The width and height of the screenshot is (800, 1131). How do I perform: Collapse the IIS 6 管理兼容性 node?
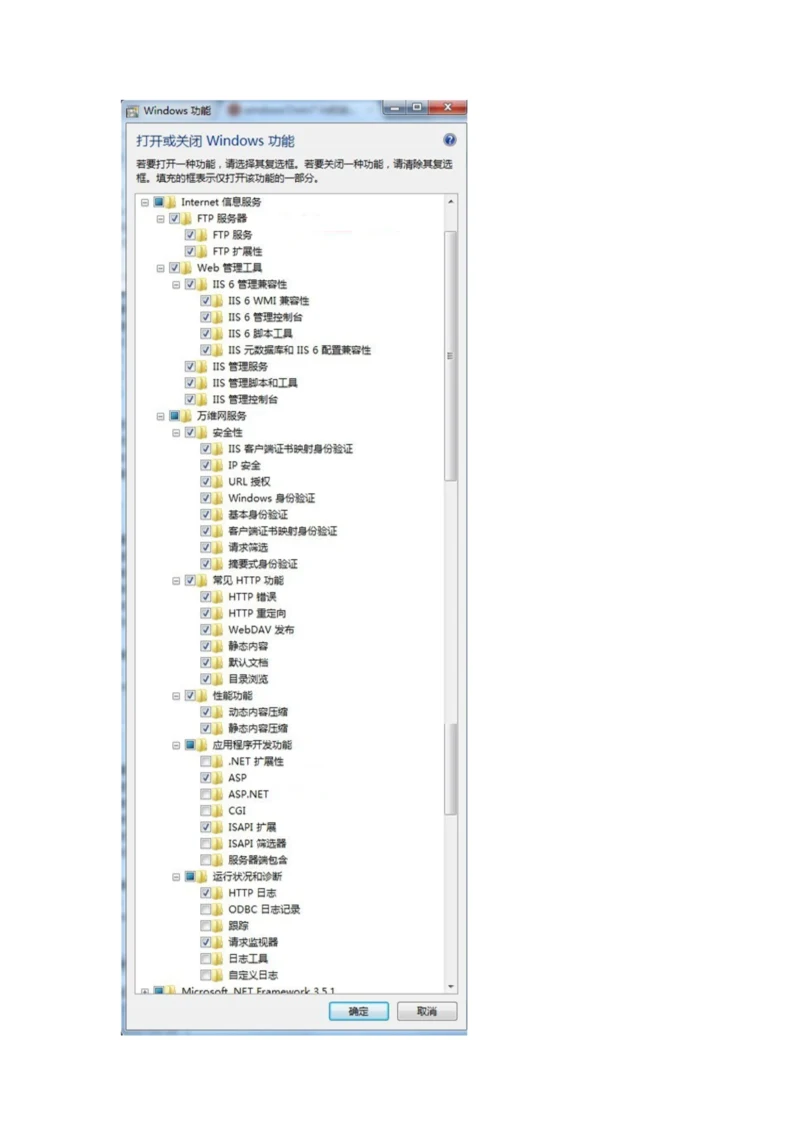coord(176,285)
